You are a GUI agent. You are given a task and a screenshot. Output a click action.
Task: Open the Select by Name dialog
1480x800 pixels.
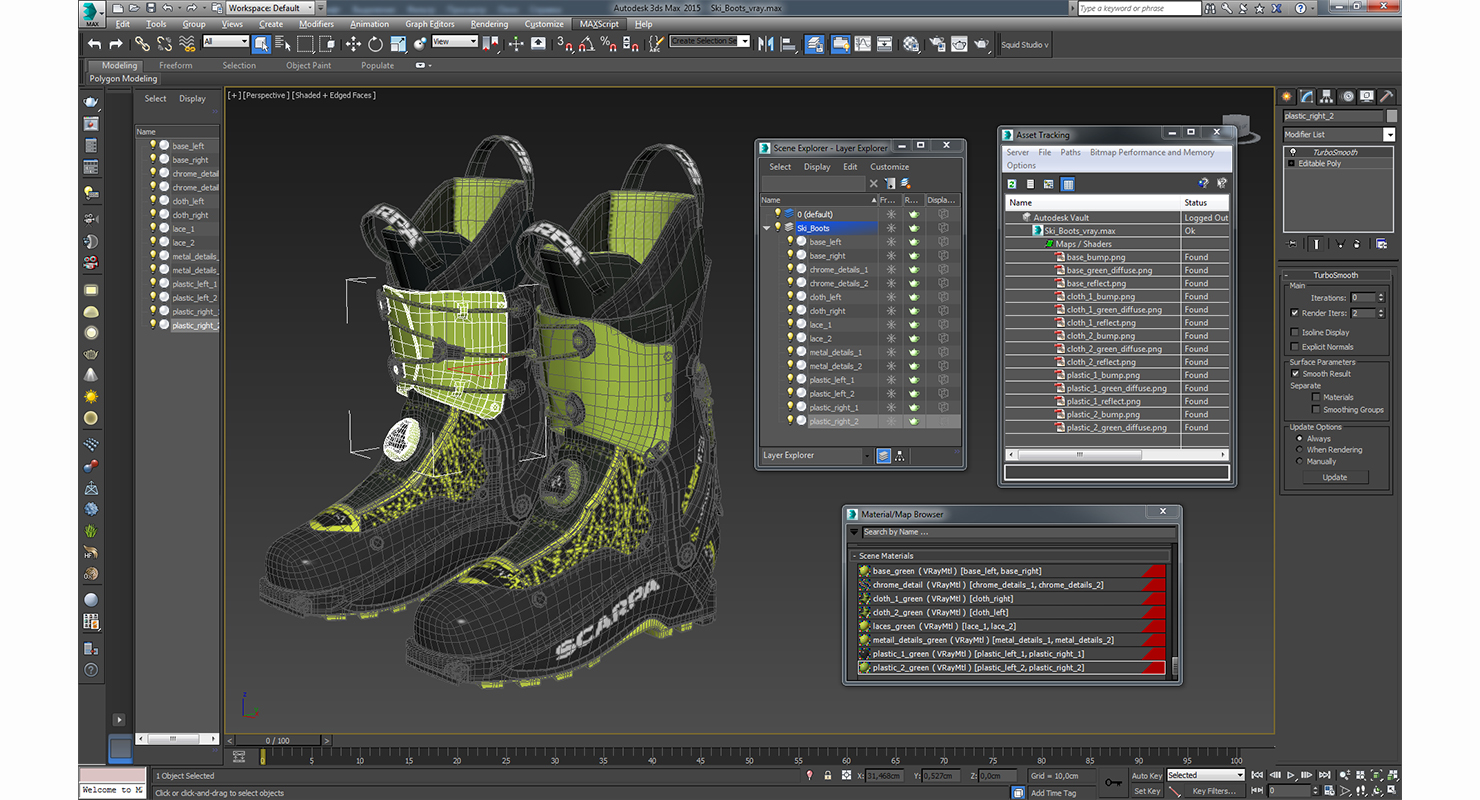282,44
